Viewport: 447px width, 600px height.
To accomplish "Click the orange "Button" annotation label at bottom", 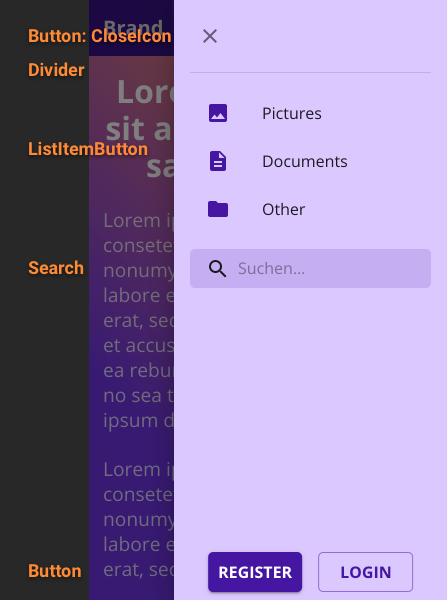I will [x=55, y=571].
